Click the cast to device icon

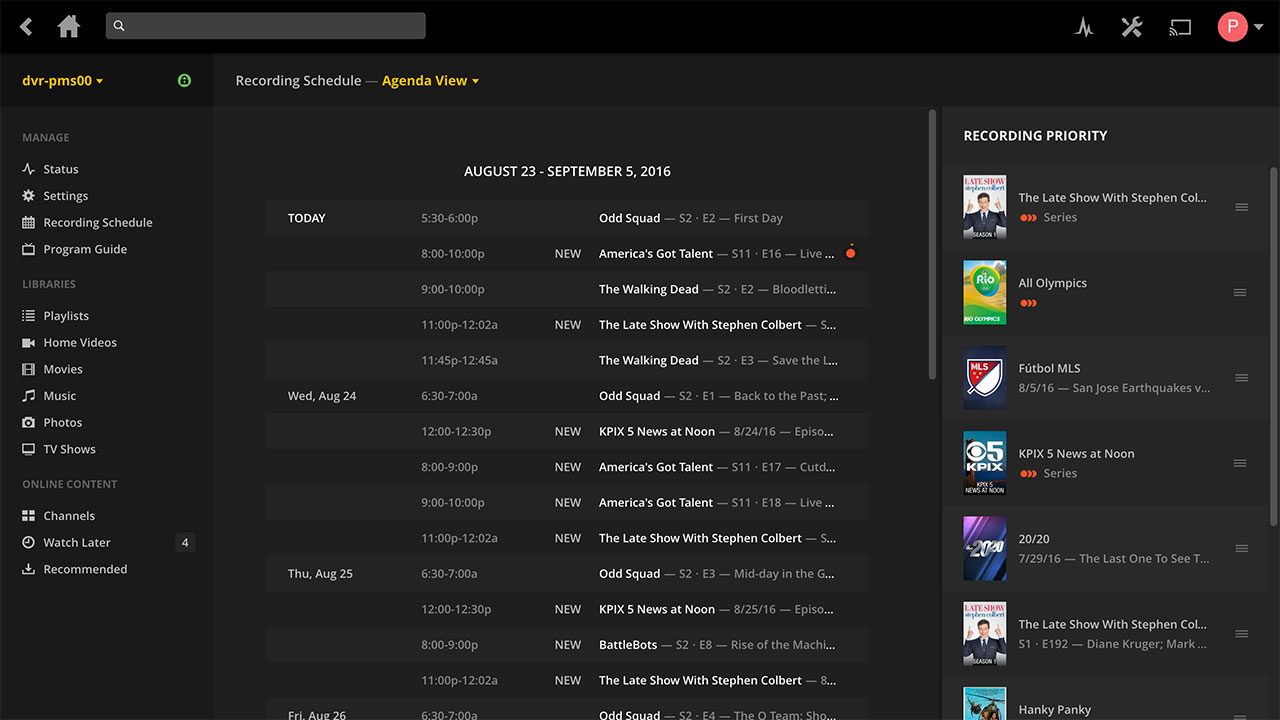point(1181,27)
